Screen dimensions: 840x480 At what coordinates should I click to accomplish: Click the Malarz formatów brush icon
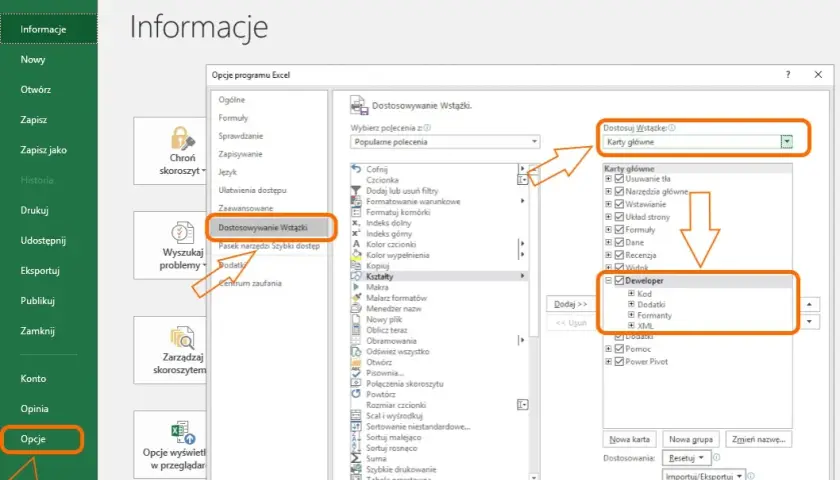pos(356,298)
